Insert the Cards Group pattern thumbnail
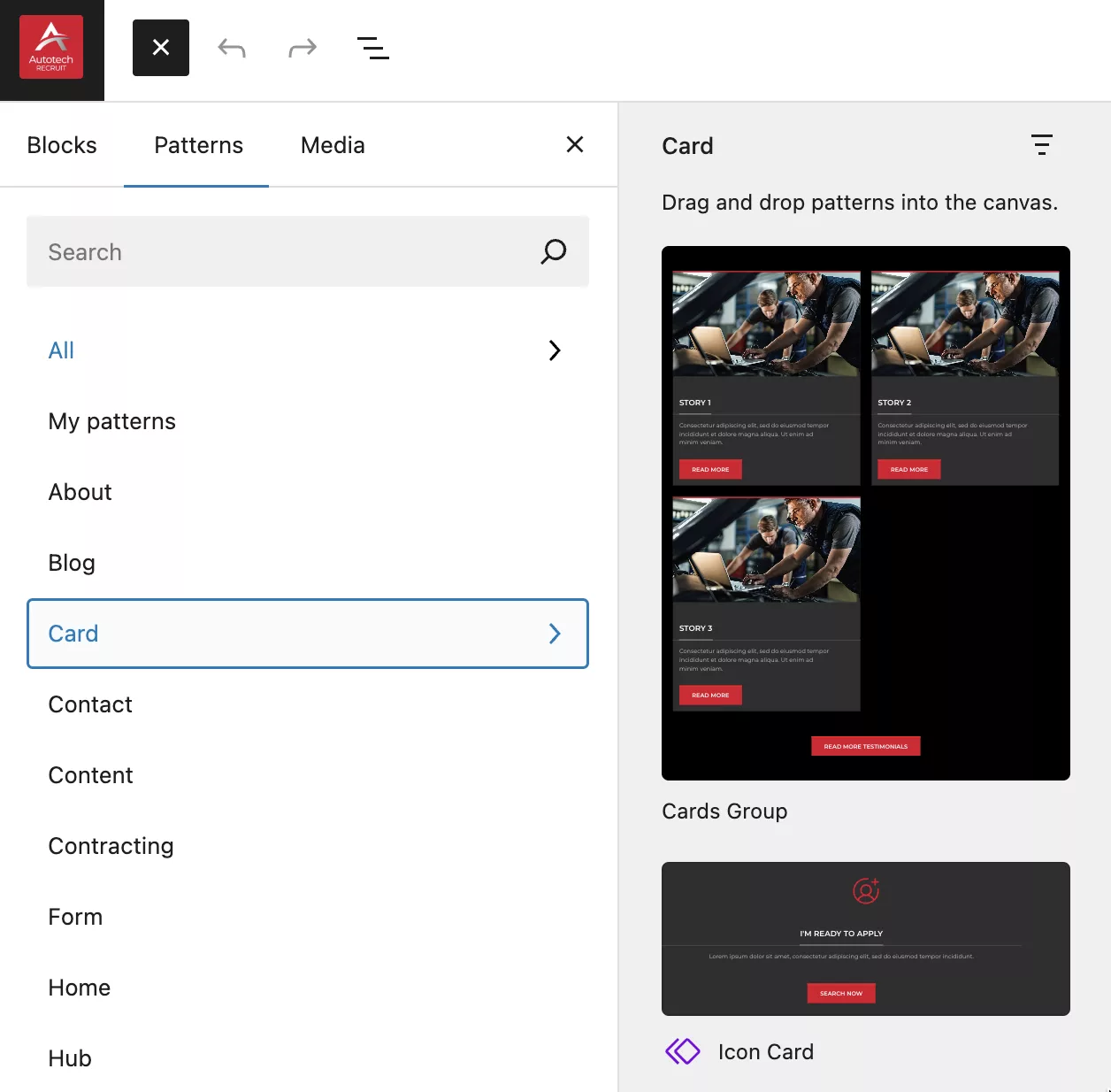 (865, 513)
